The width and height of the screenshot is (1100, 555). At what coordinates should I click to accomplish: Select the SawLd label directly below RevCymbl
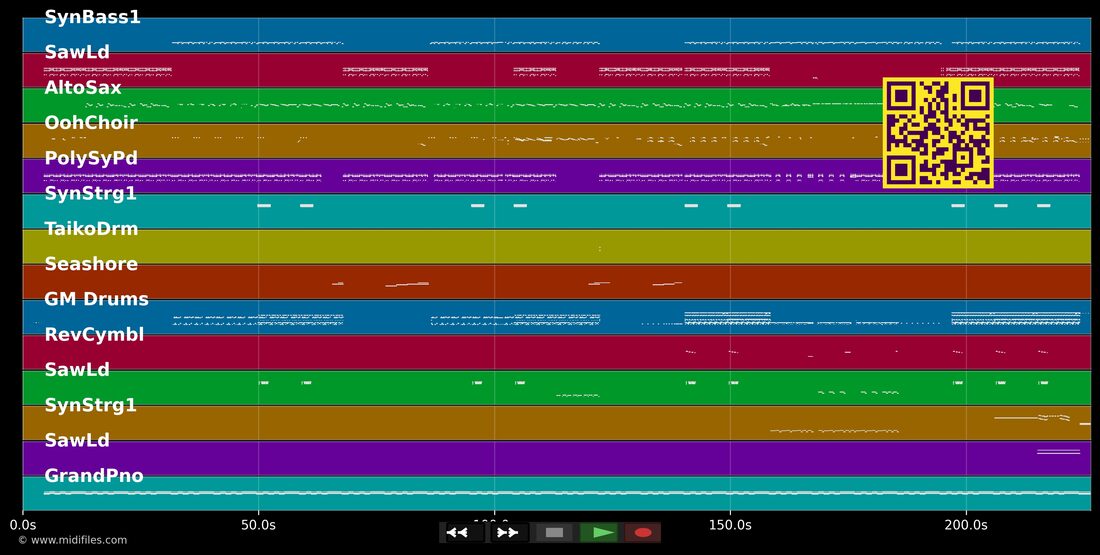[x=76, y=369]
